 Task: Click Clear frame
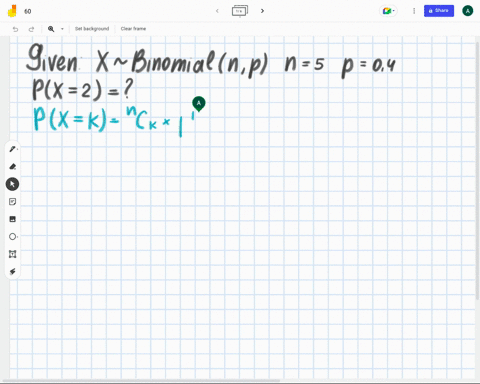(133, 29)
